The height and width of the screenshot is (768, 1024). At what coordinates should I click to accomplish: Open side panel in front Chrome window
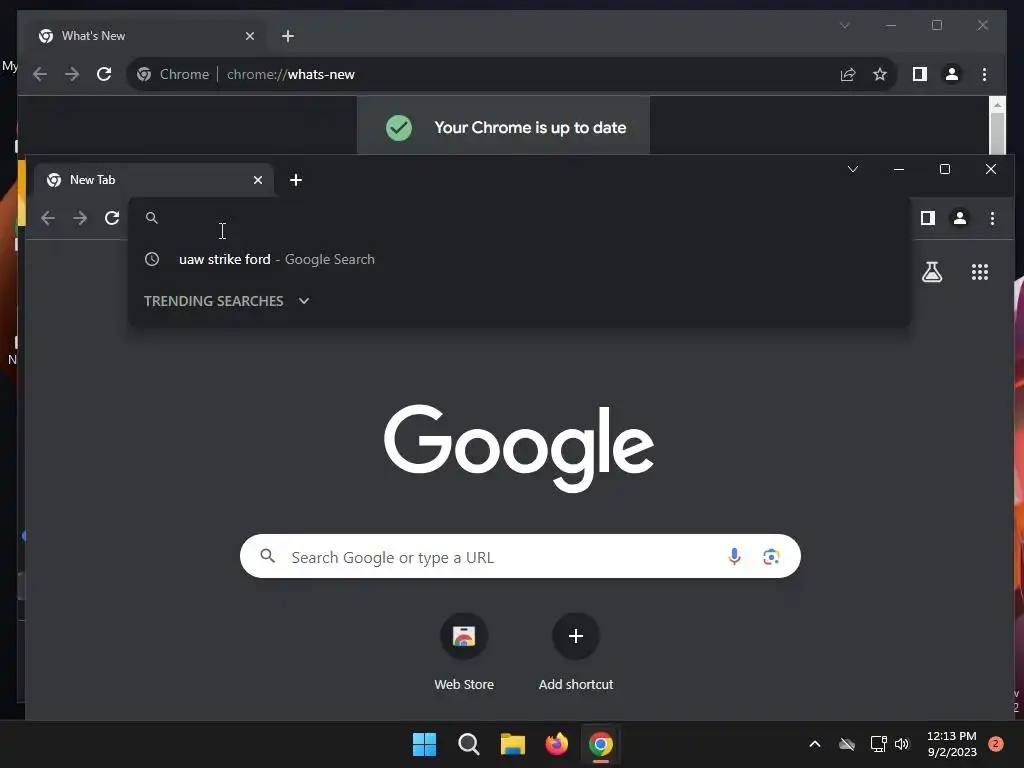click(x=927, y=218)
